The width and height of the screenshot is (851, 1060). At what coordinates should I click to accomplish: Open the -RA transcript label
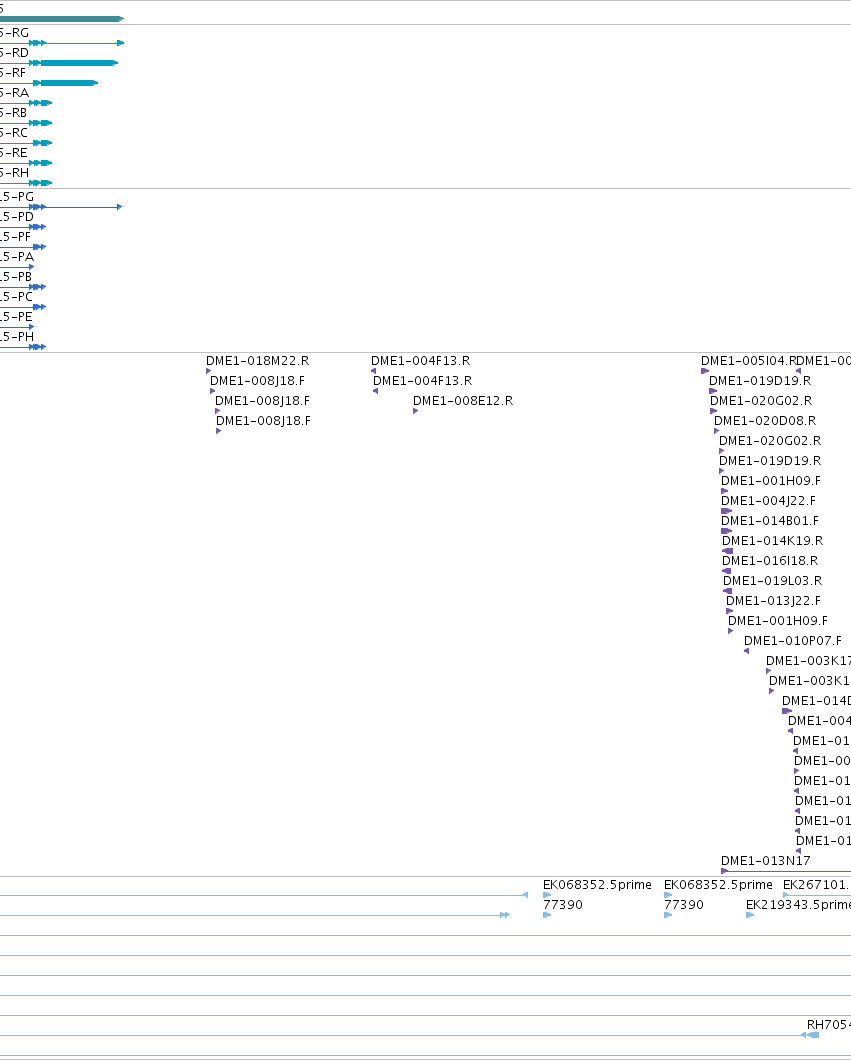tap(14, 93)
